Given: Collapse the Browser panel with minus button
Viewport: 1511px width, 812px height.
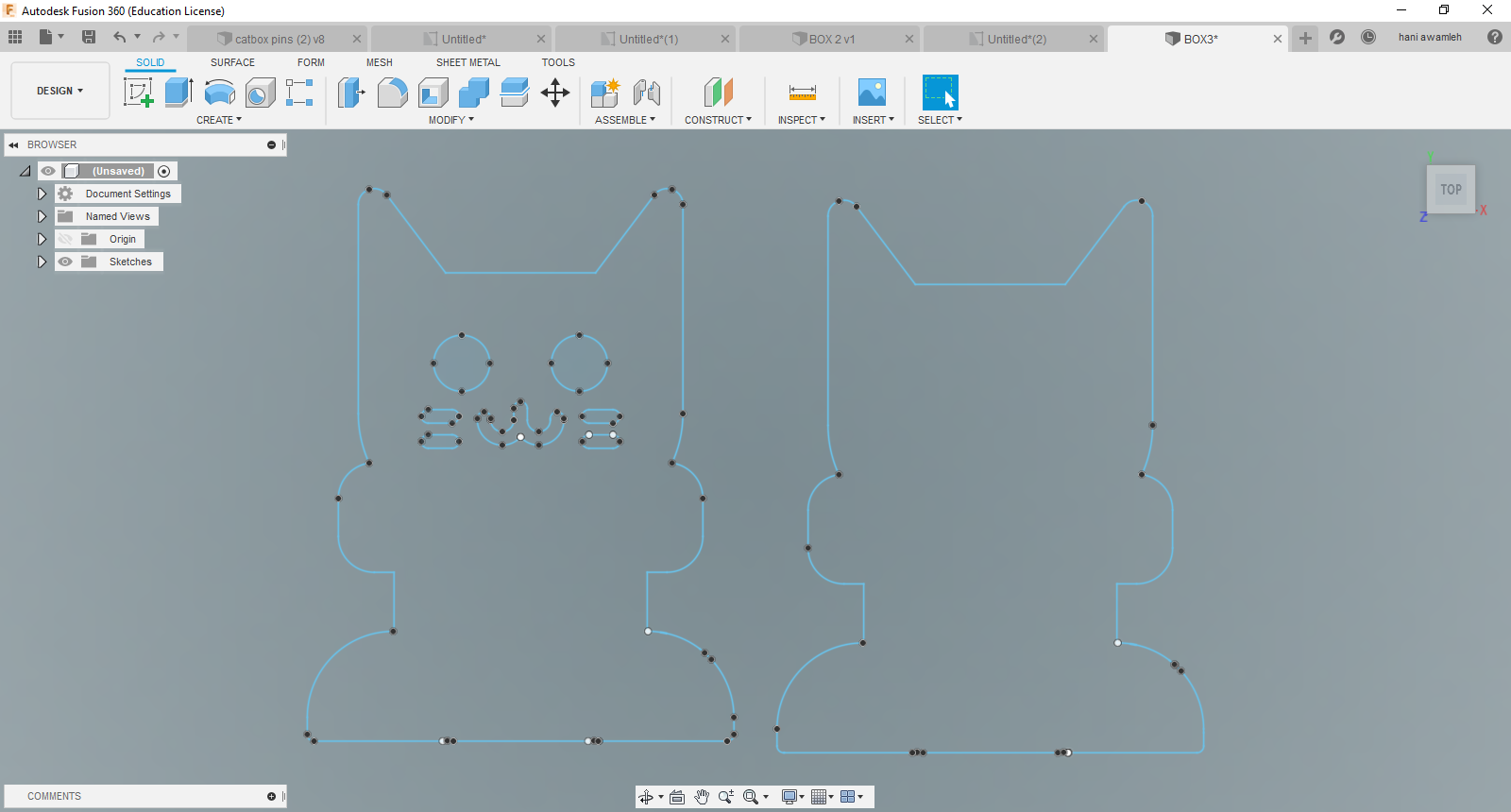Looking at the screenshot, I should click(271, 144).
